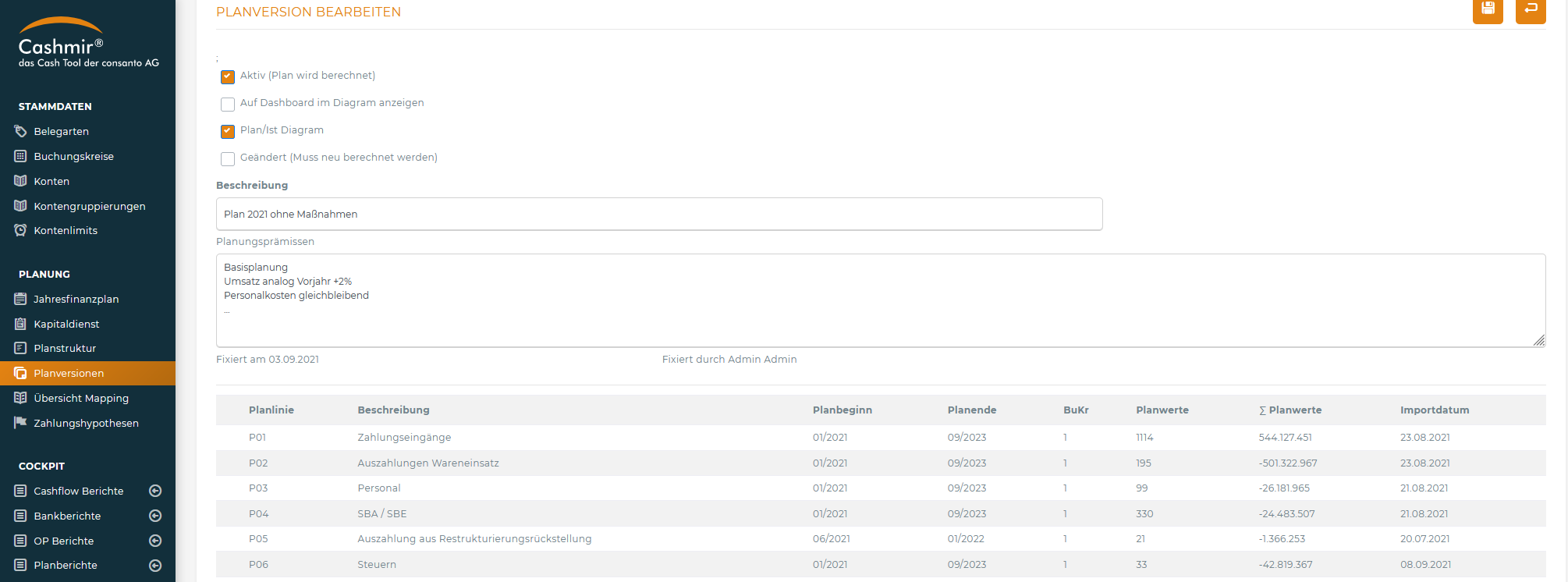Toggle the 'Plan/Ist Diagram' checkbox
Viewport: 1568px width, 582px height.
click(228, 131)
